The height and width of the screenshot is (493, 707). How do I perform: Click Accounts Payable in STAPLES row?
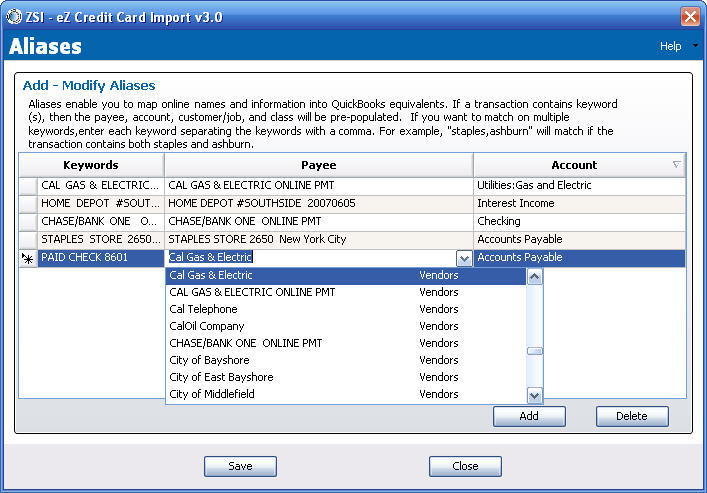click(x=580, y=240)
